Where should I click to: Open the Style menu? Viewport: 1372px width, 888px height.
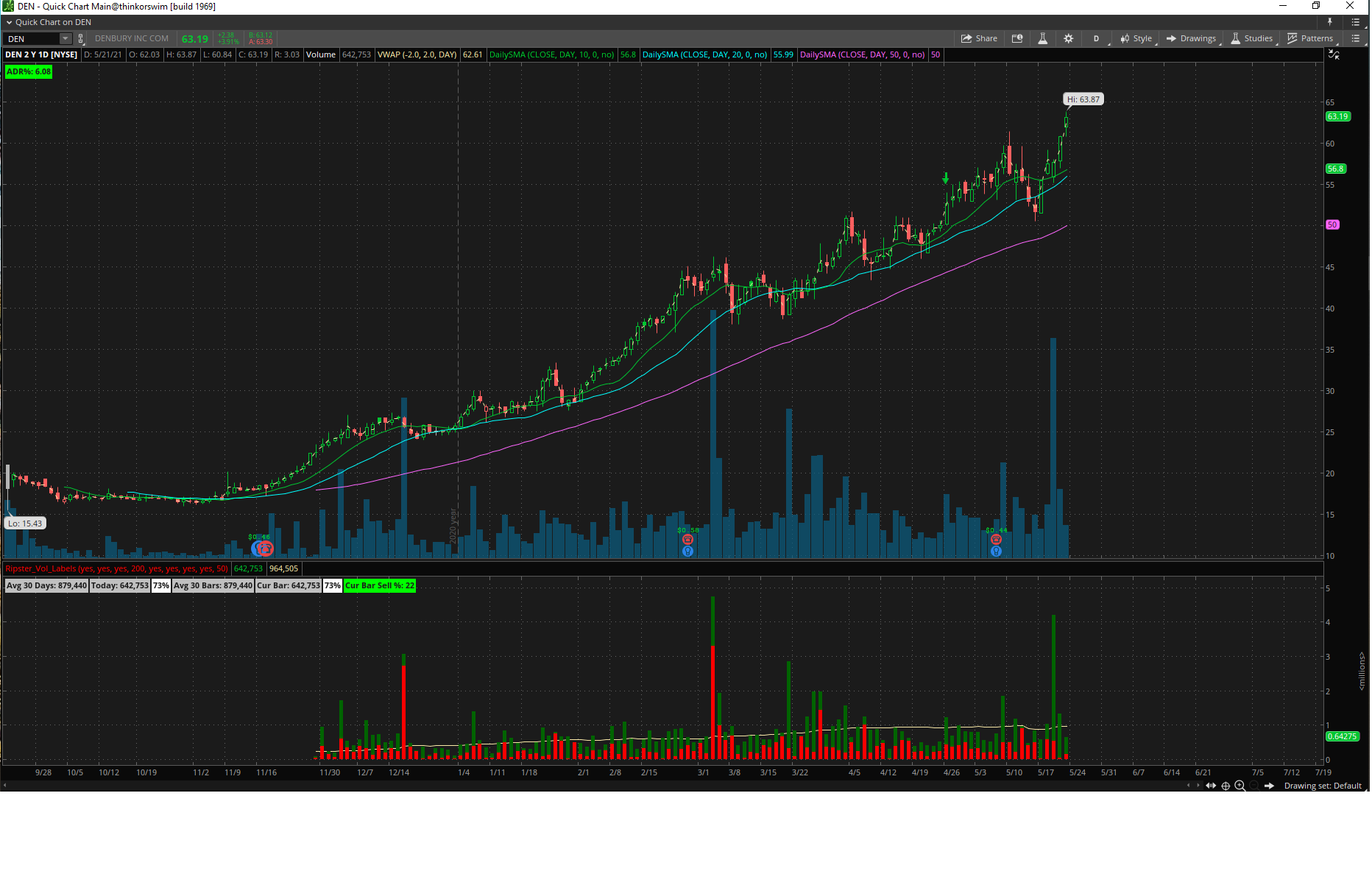click(x=1136, y=38)
